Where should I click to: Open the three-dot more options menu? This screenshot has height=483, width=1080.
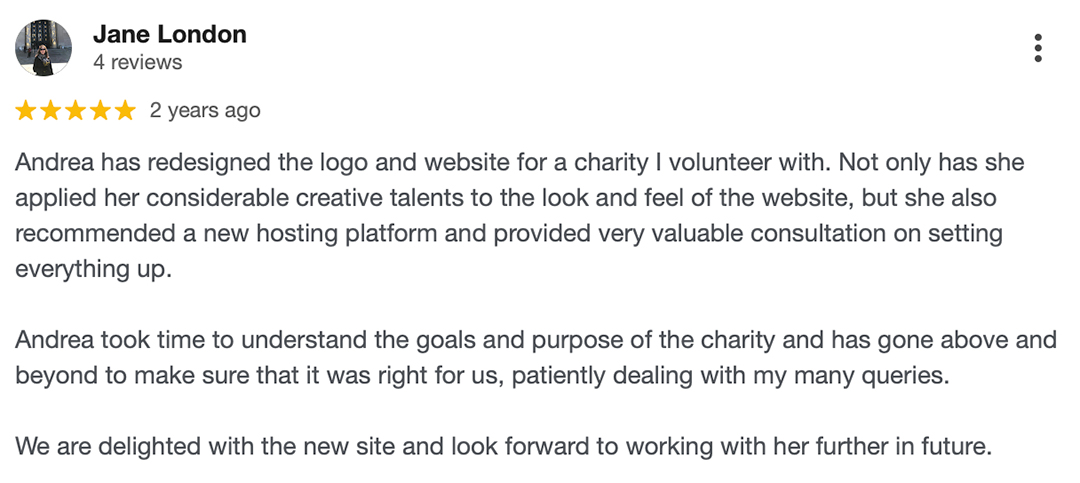click(1038, 48)
